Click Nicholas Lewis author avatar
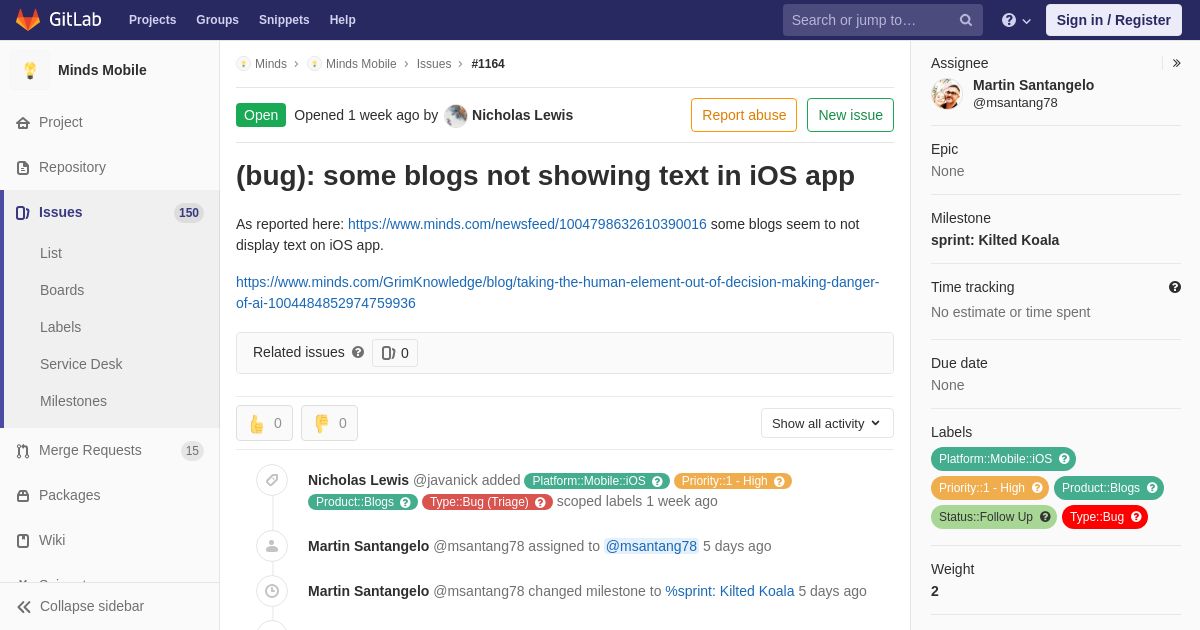Image resolution: width=1200 pixels, height=630 pixels. click(x=456, y=116)
